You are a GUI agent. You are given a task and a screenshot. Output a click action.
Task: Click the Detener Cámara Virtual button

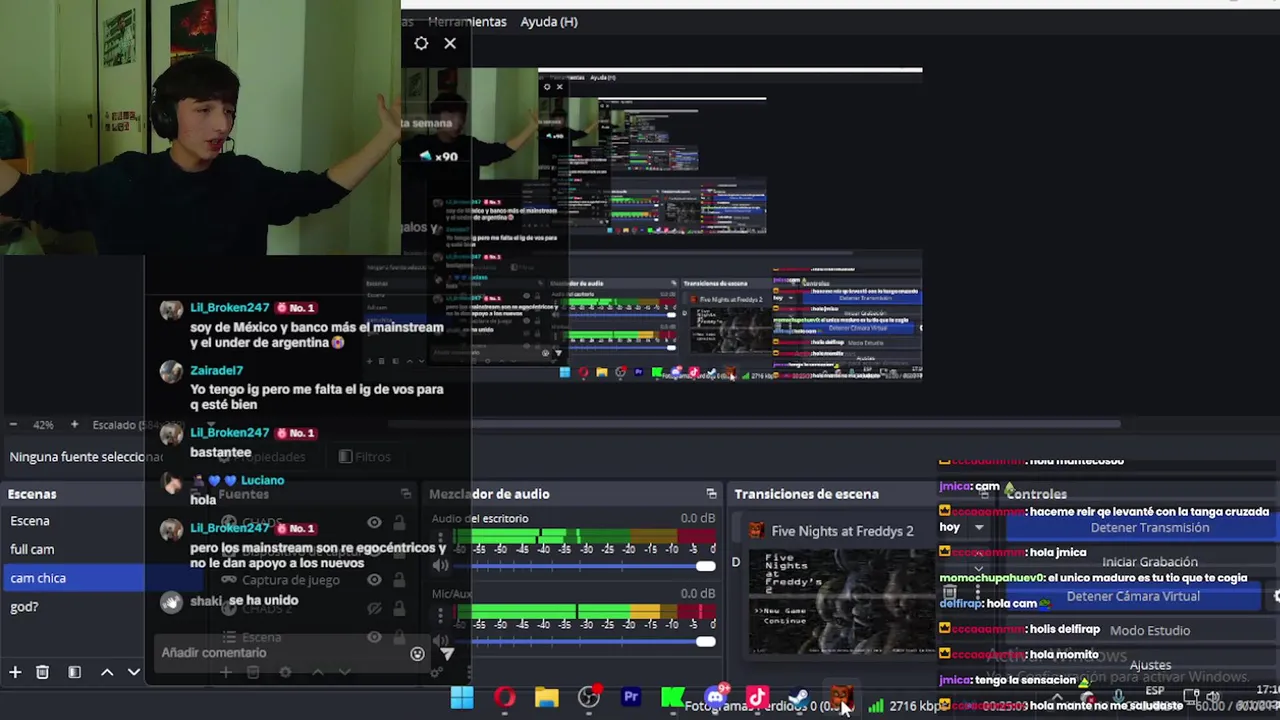1133,596
